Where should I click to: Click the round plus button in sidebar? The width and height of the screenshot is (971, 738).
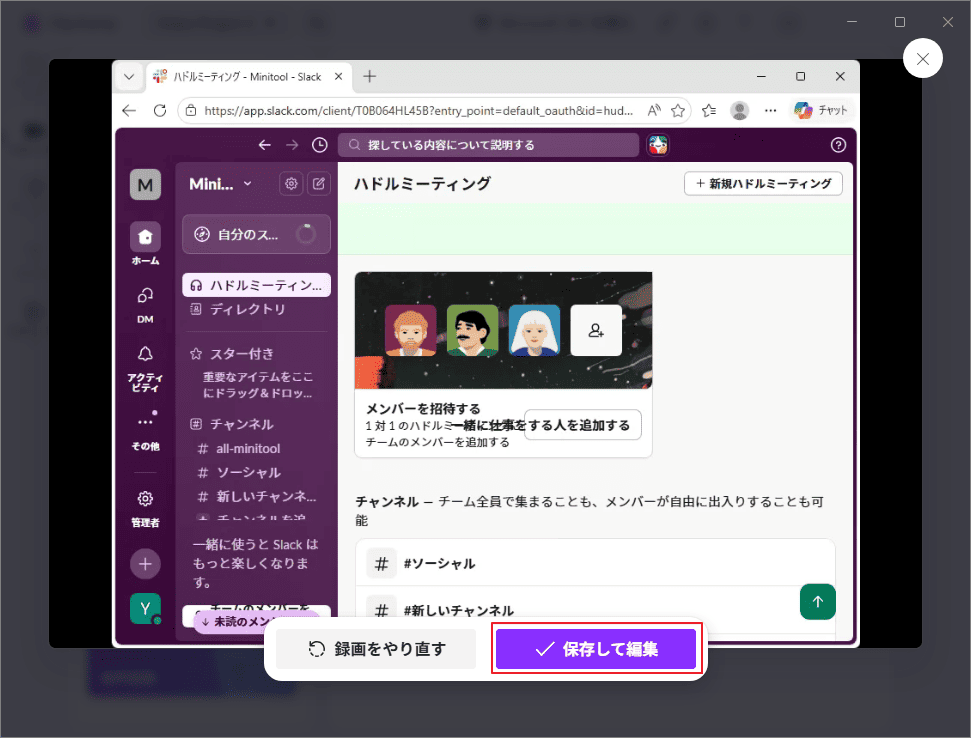tap(145, 564)
